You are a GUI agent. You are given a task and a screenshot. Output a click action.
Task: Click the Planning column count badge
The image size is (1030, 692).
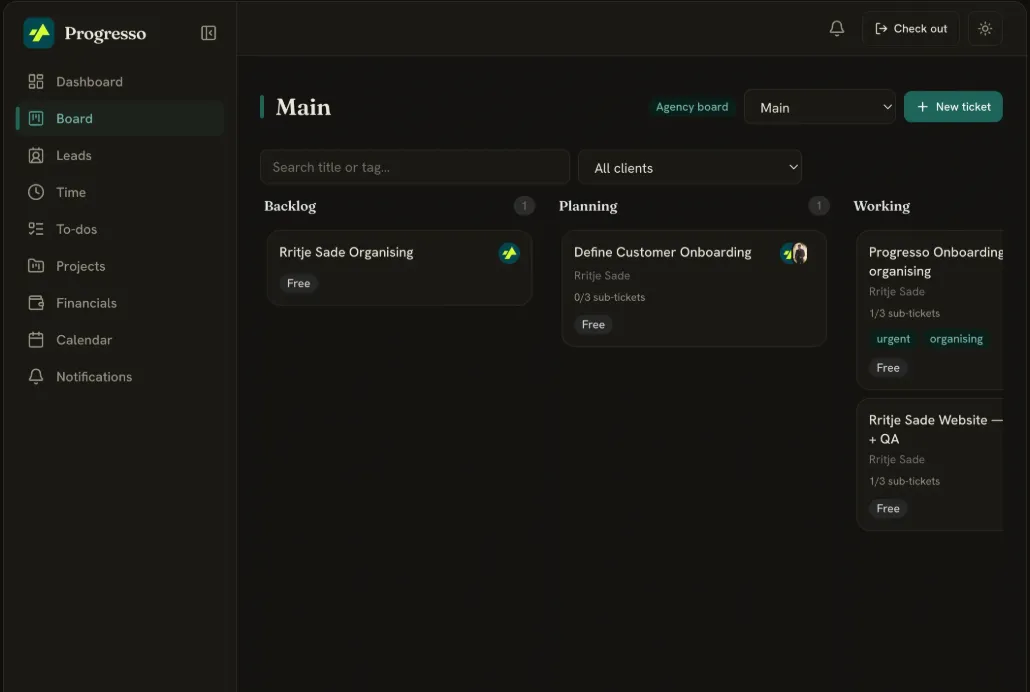click(818, 206)
